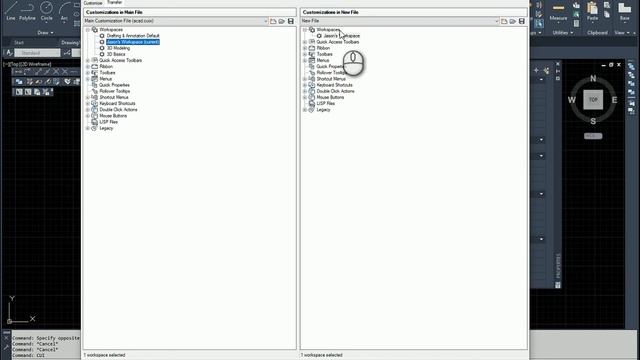This screenshot has height=360, width=640.
Task: Expand Double Click Actions in Main File tree
Action: 88,110
